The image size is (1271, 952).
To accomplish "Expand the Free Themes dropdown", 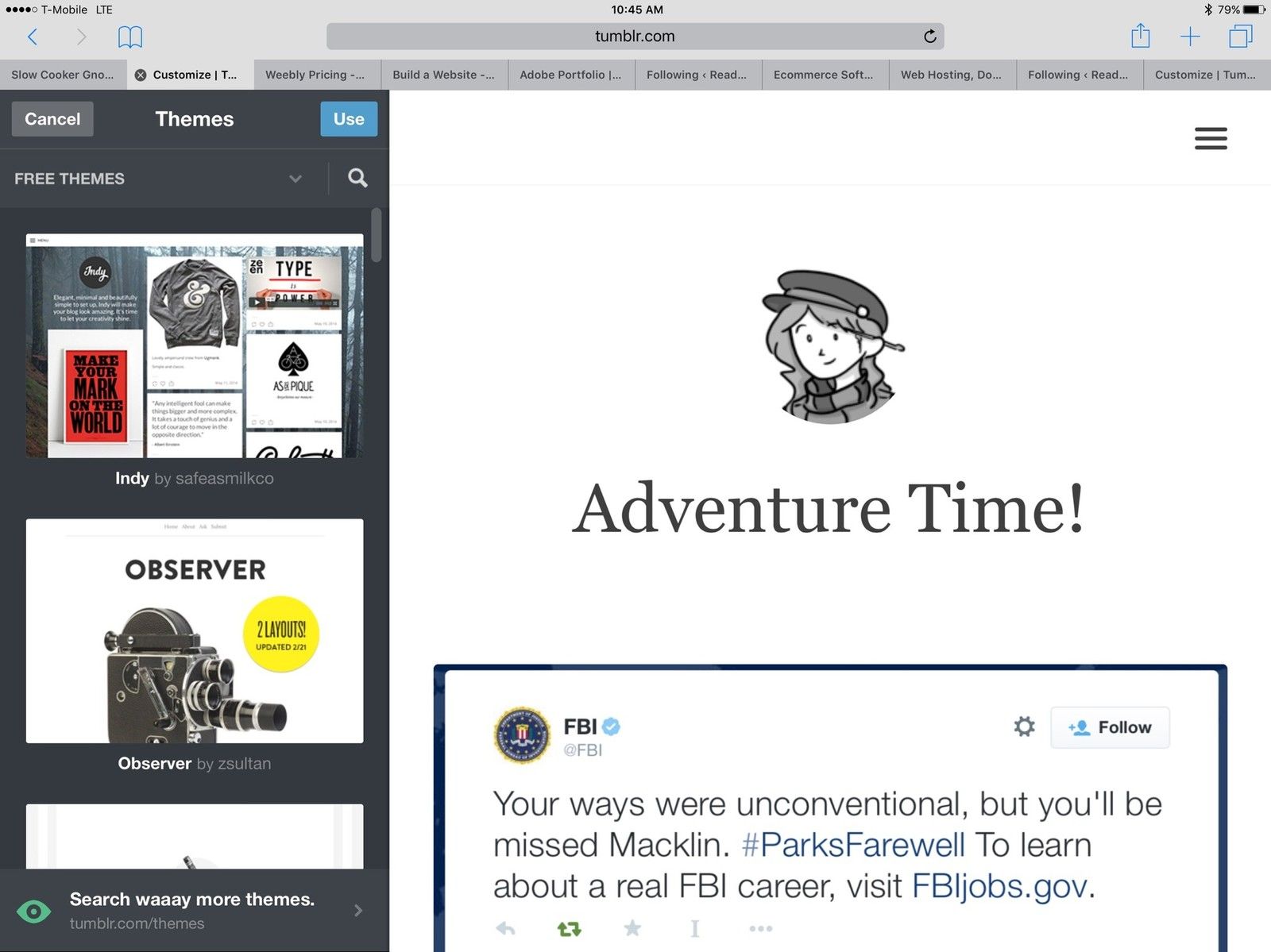I will pyautogui.click(x=295, y=179).
